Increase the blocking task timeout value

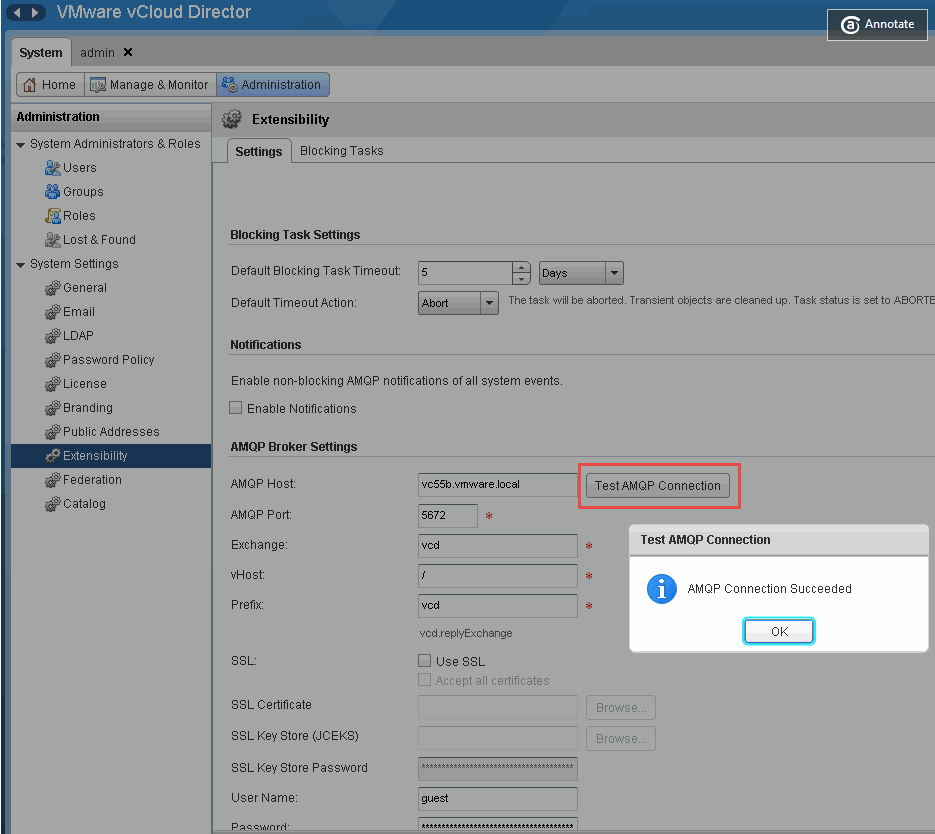[x=521, y=267]
